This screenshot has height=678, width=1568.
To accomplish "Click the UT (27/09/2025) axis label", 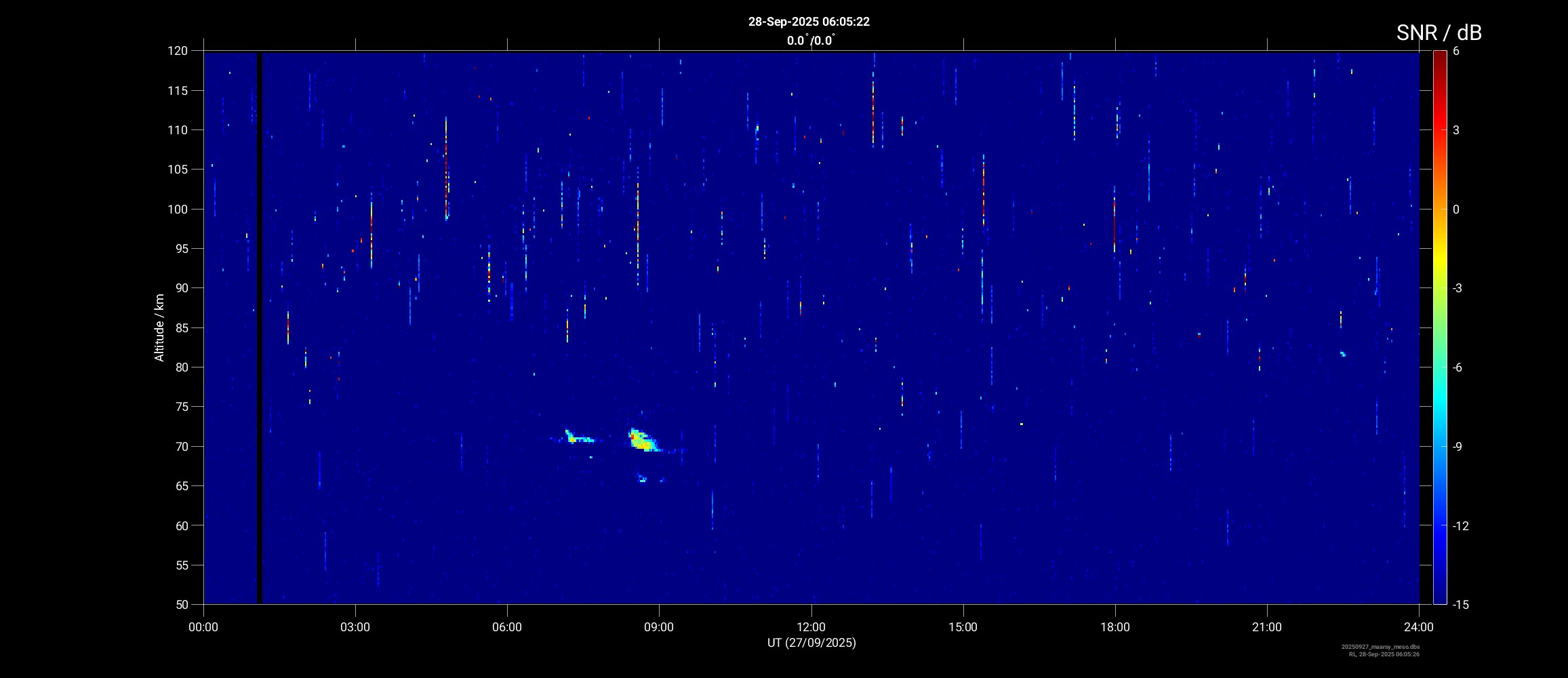I will pyautogui.click(x=811, y=643).
